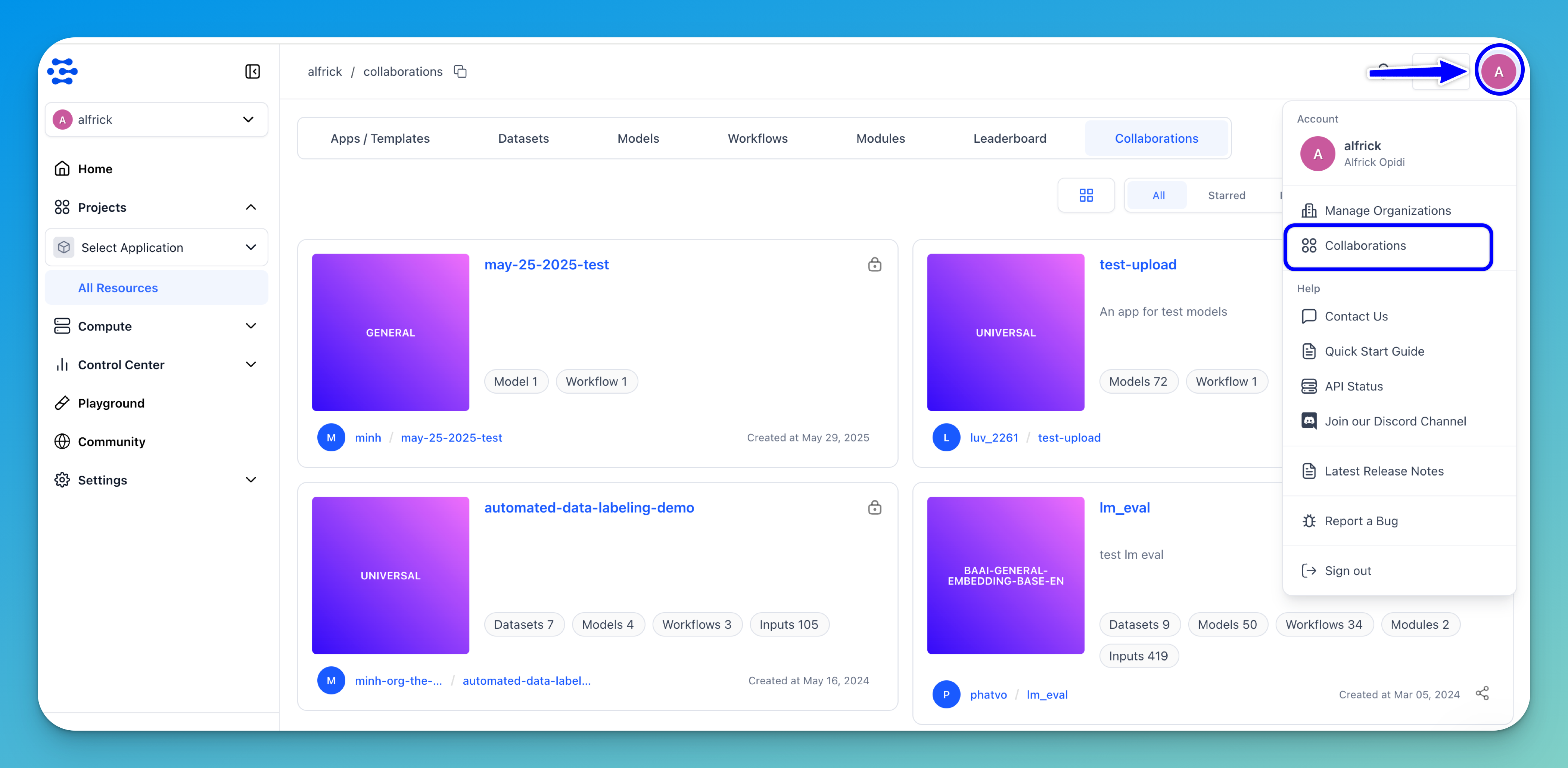Click lock icon on may-25-2025-test card

coord(874,264)
